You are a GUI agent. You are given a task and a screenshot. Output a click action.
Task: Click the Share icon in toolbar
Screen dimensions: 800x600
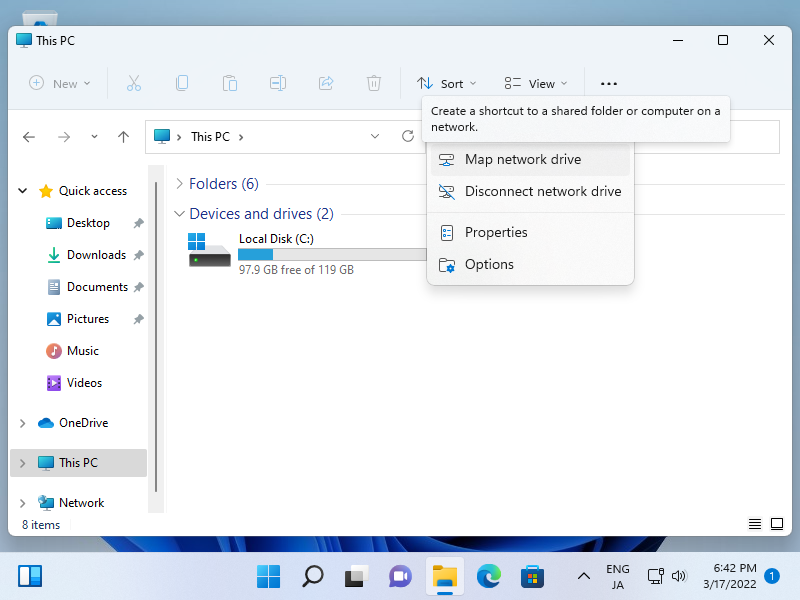pyautogui.click(x=326, y=84)
